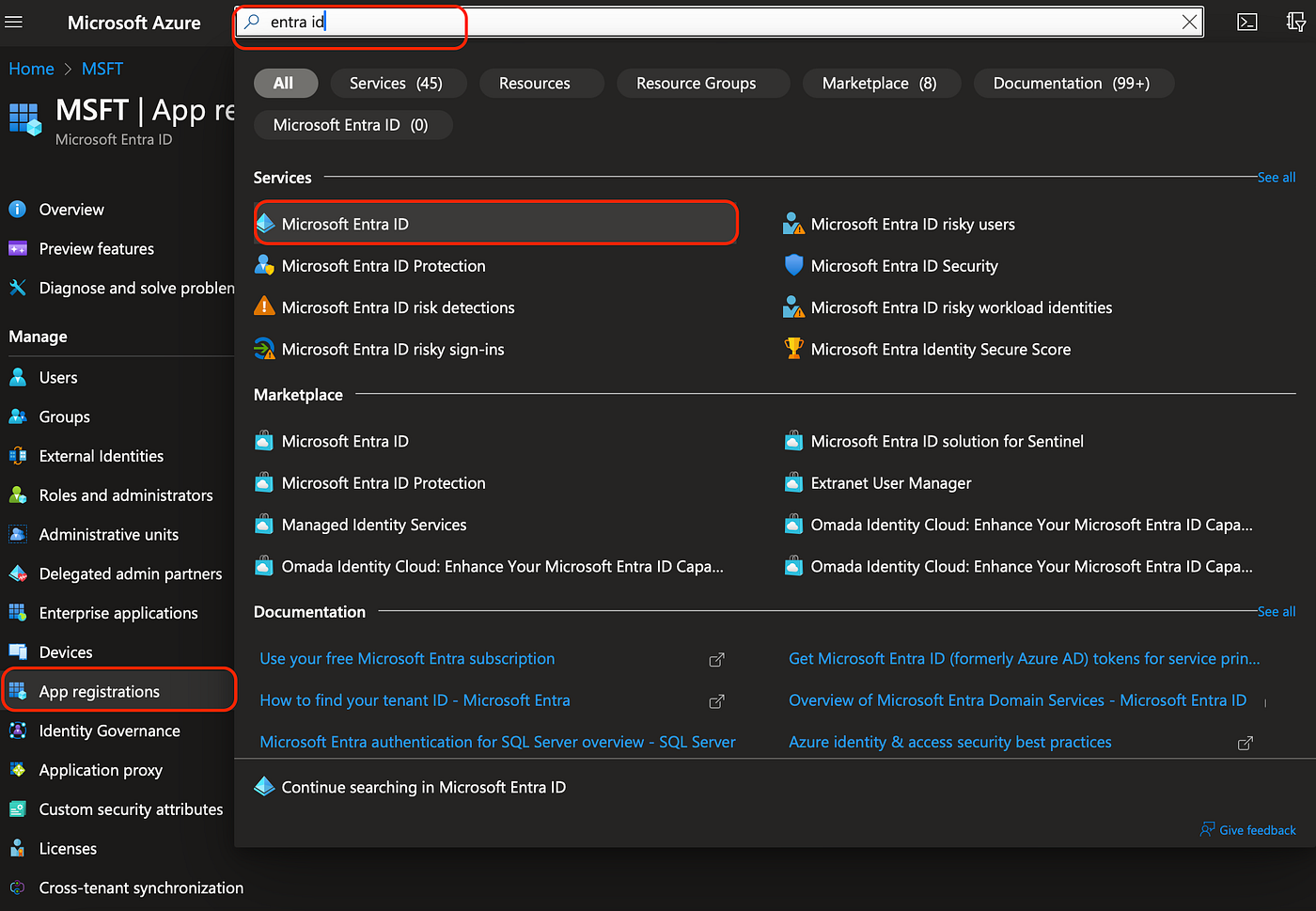Click into the search field containing 'entra id'

click(719, 22)
